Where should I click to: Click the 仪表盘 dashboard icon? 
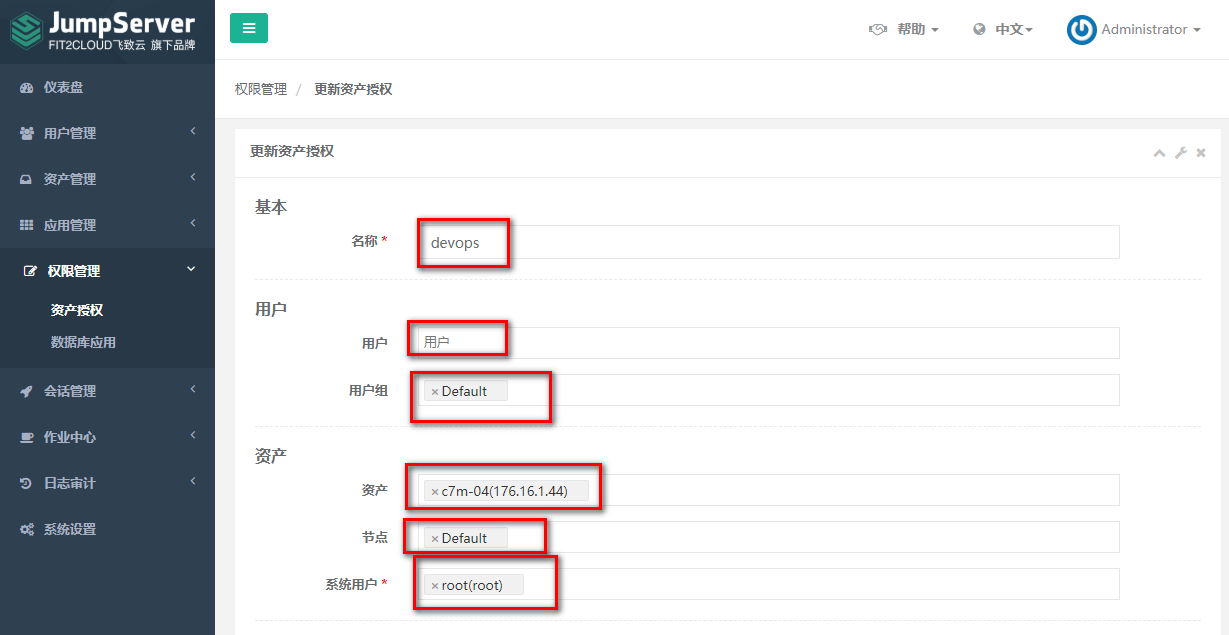[27, 88]
